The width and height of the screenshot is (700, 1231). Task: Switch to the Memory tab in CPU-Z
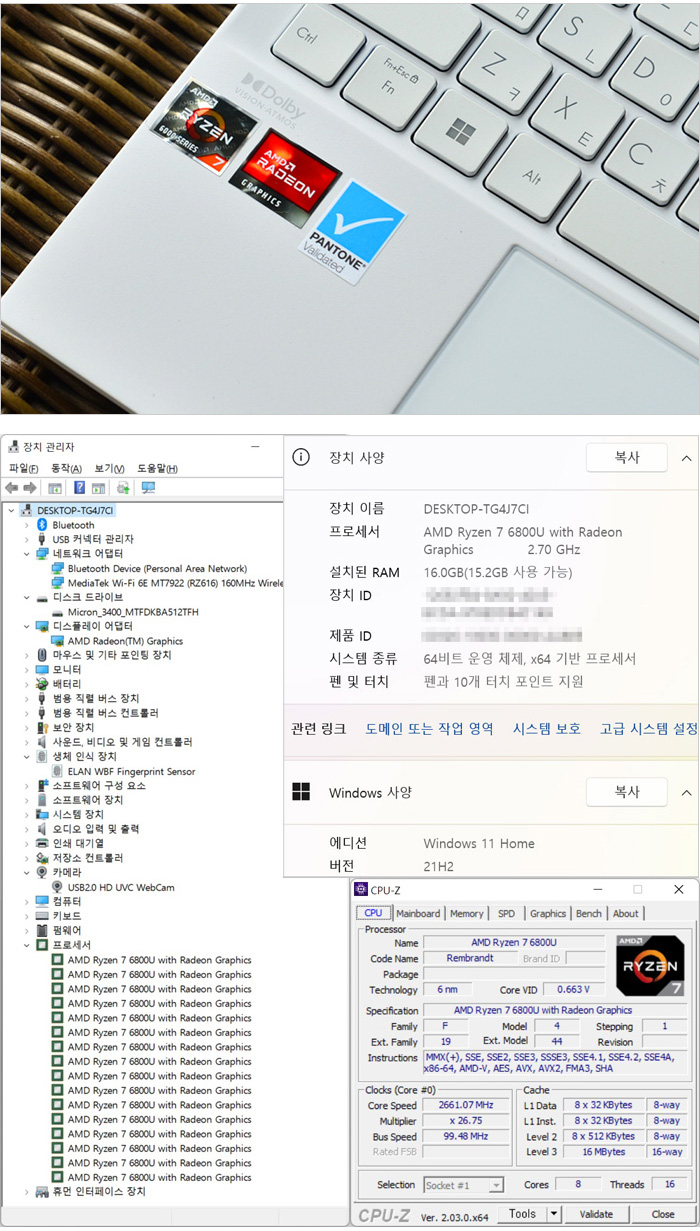pyautogui.click(x=466, y=913)
